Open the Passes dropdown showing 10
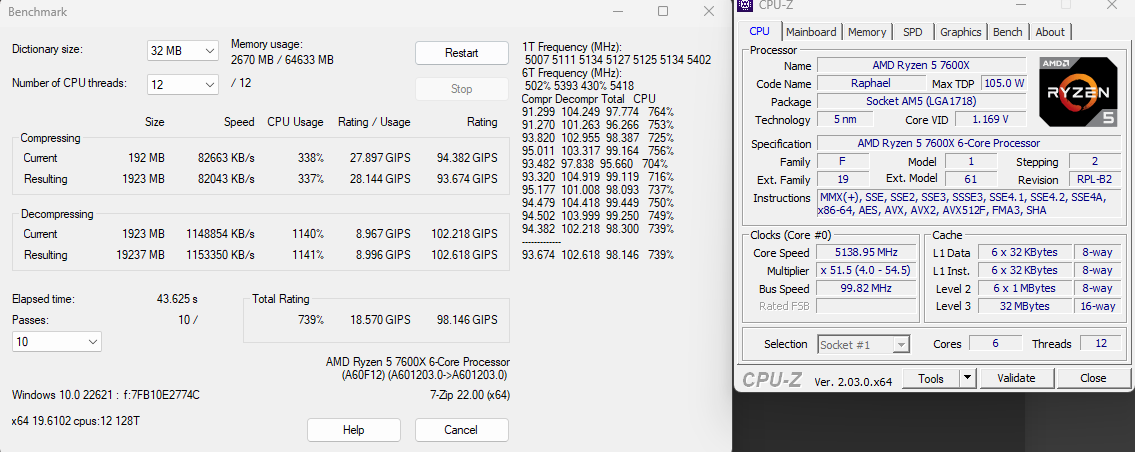The width and height of the screenshot is (1135, 452). click(x=57, y=341)
